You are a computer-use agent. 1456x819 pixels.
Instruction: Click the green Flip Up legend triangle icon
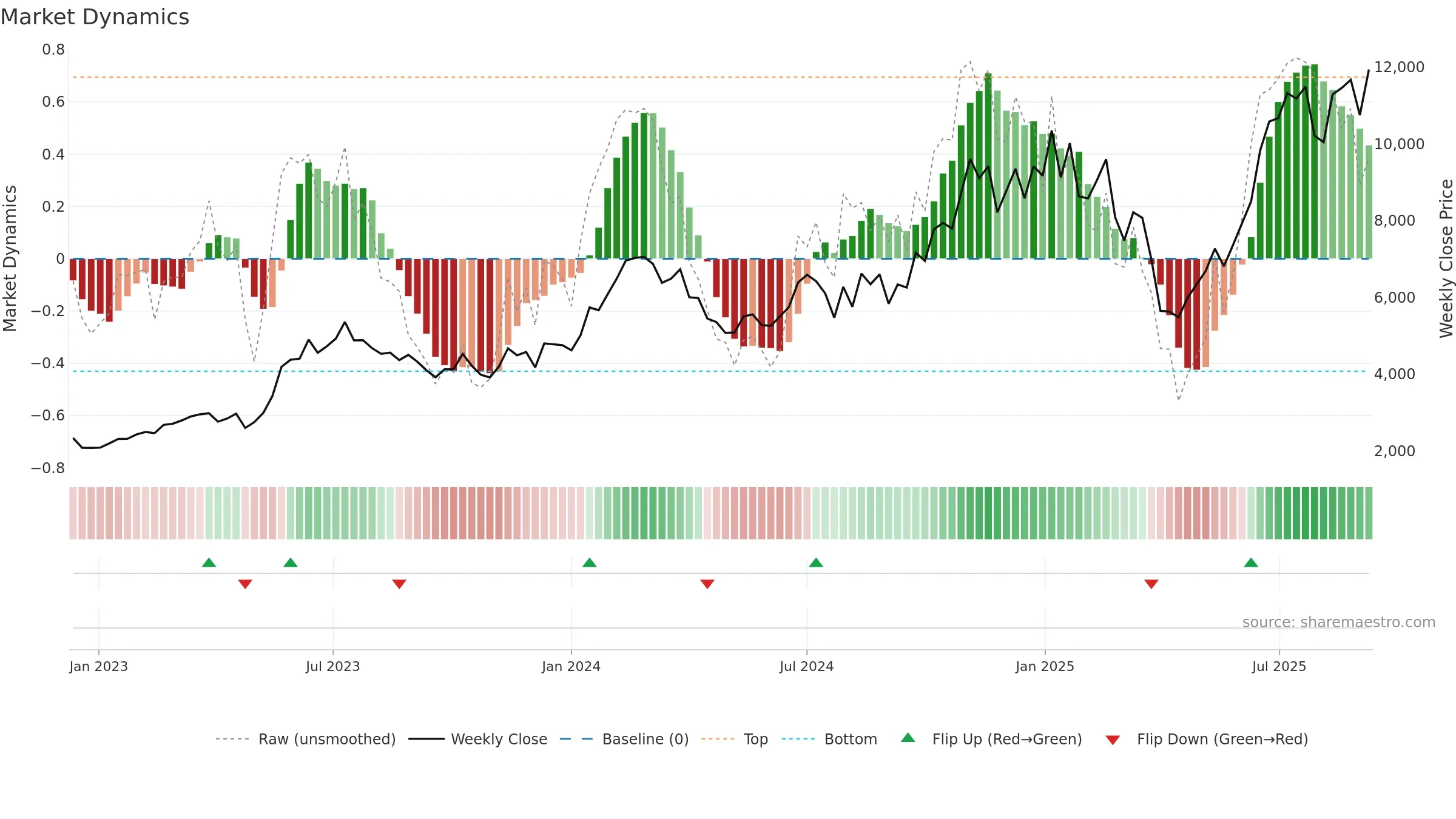908,738
